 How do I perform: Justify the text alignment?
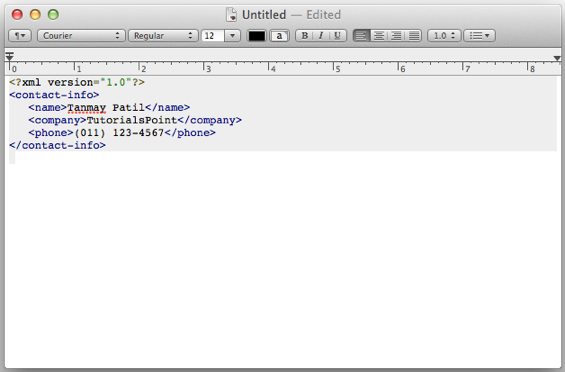click(x=414, y=36)
